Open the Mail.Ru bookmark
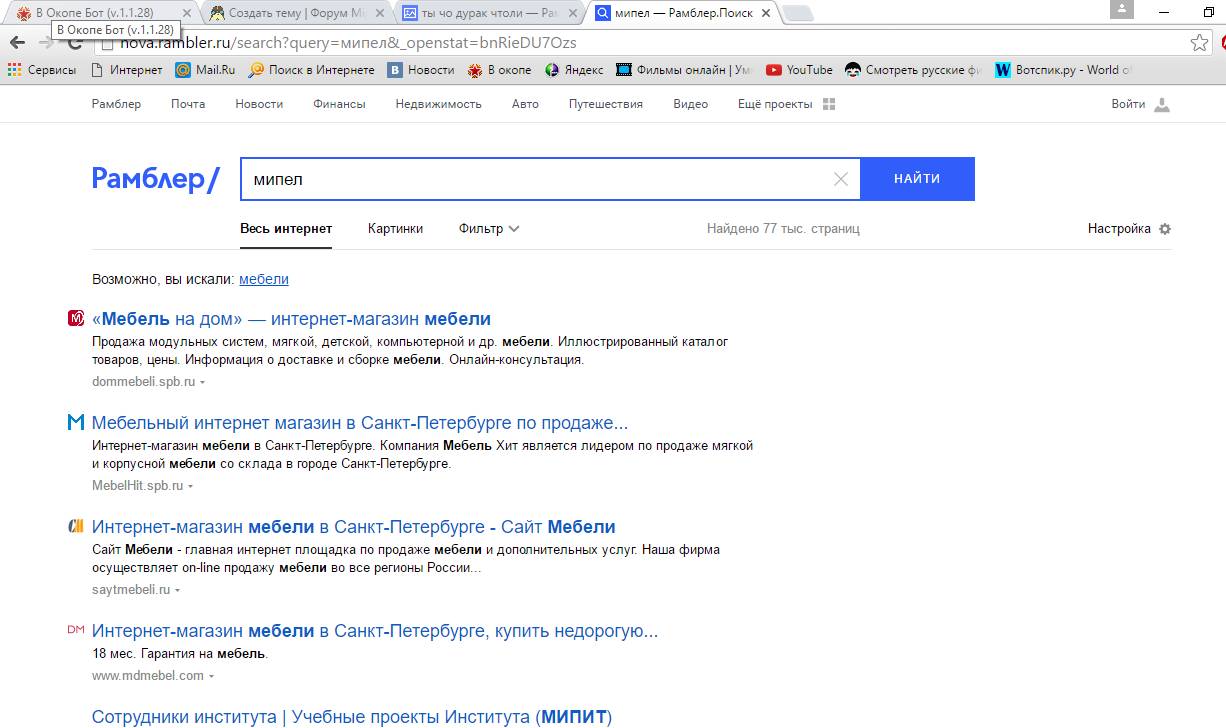The height and width of the screenshot is (728, 1226). (x=206, y=70)
